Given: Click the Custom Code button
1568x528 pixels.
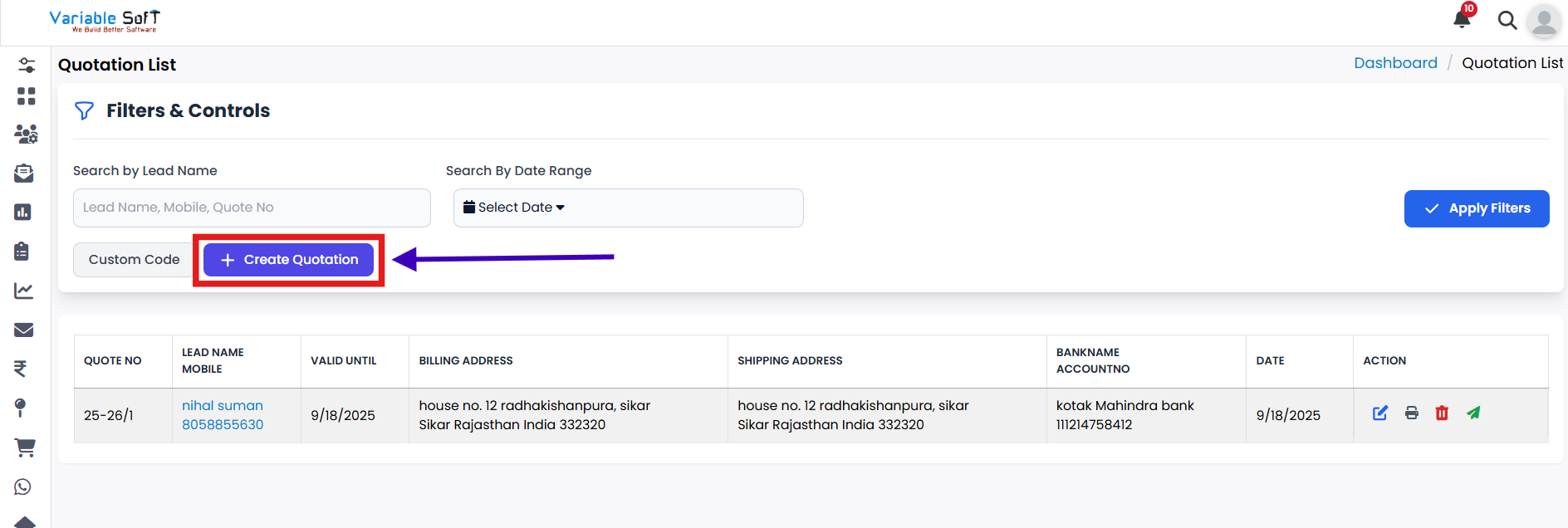Looking at the screenshot, I should point(134,260).
